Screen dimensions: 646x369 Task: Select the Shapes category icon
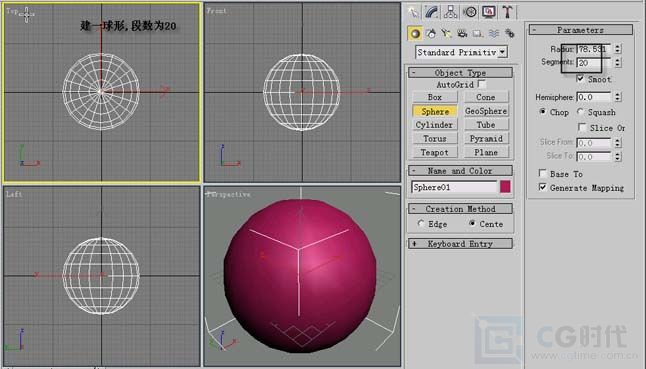431,33
